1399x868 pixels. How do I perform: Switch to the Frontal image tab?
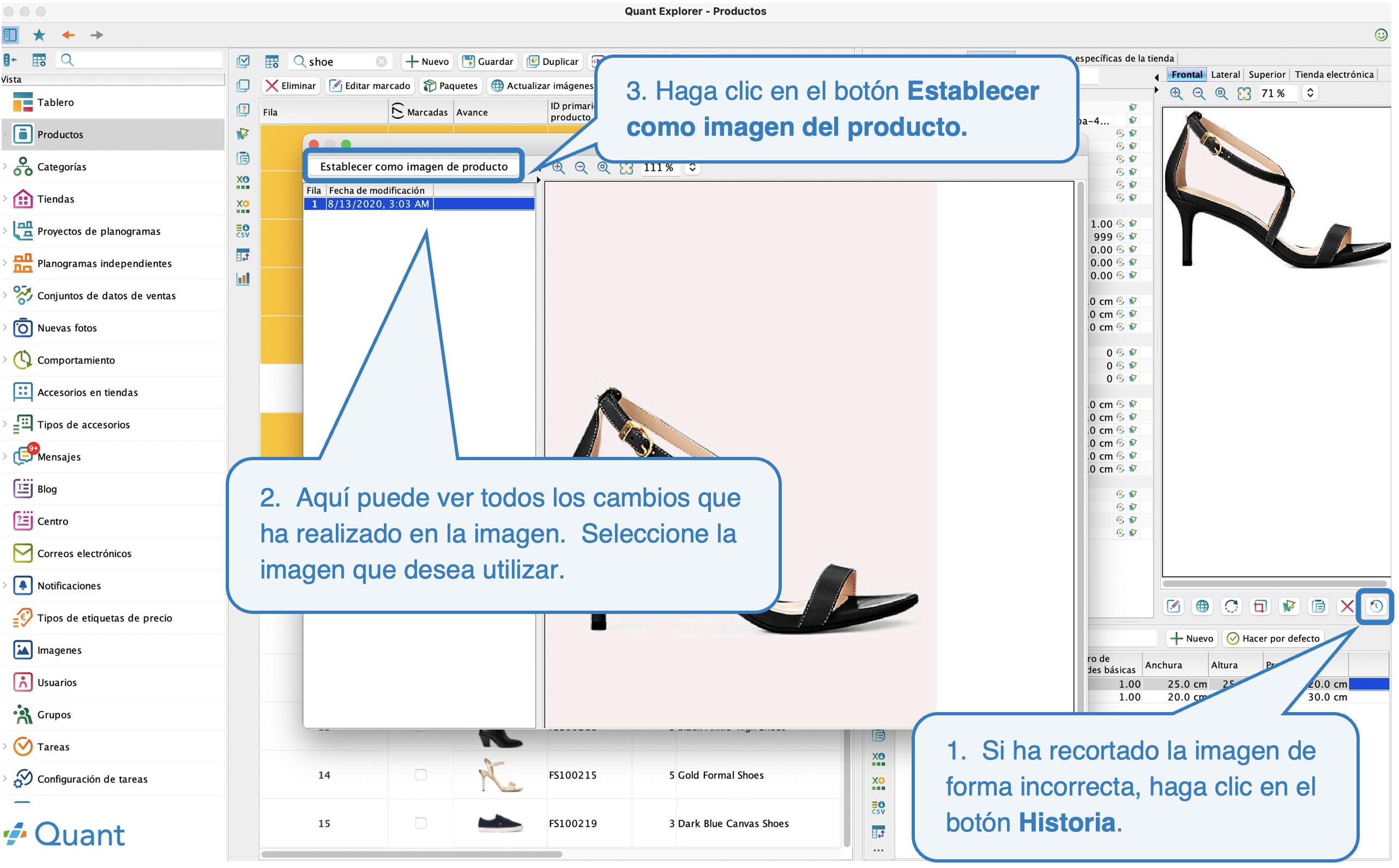1186,74
